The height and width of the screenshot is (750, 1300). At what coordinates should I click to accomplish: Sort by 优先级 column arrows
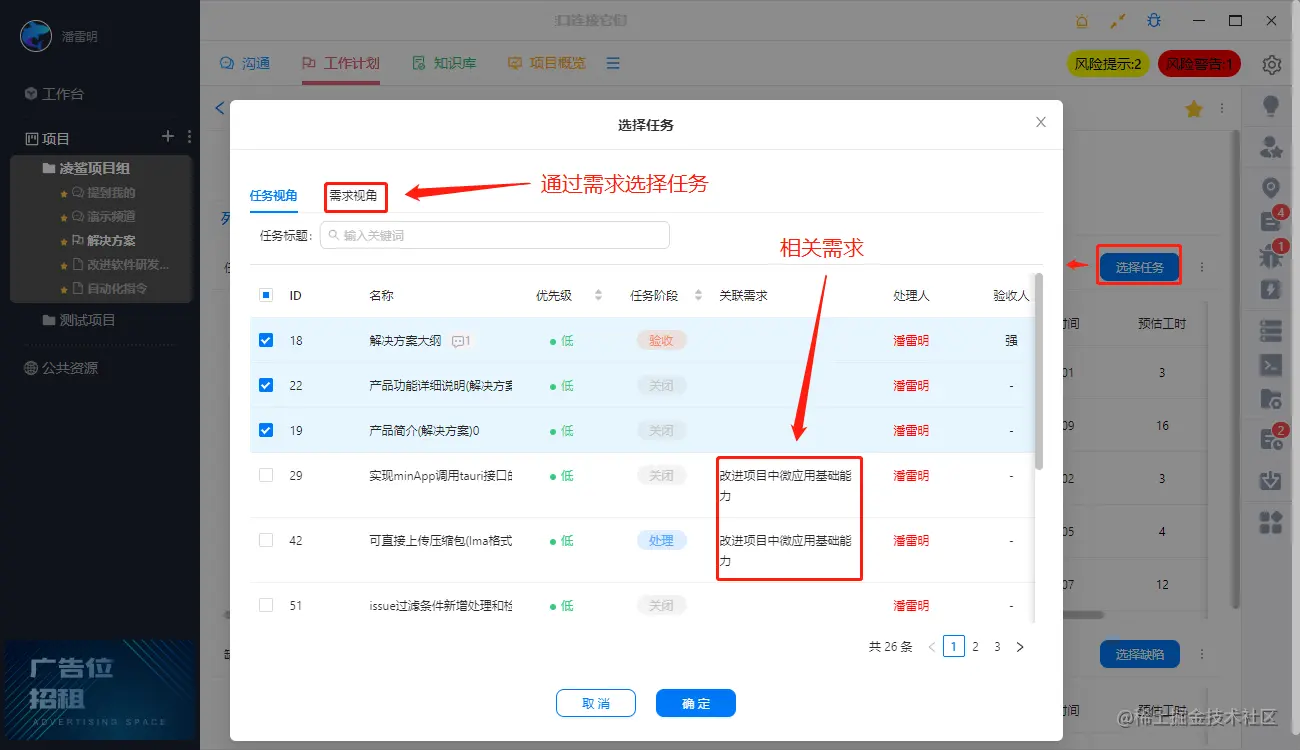pyautogui.click(x=598, y=295)
